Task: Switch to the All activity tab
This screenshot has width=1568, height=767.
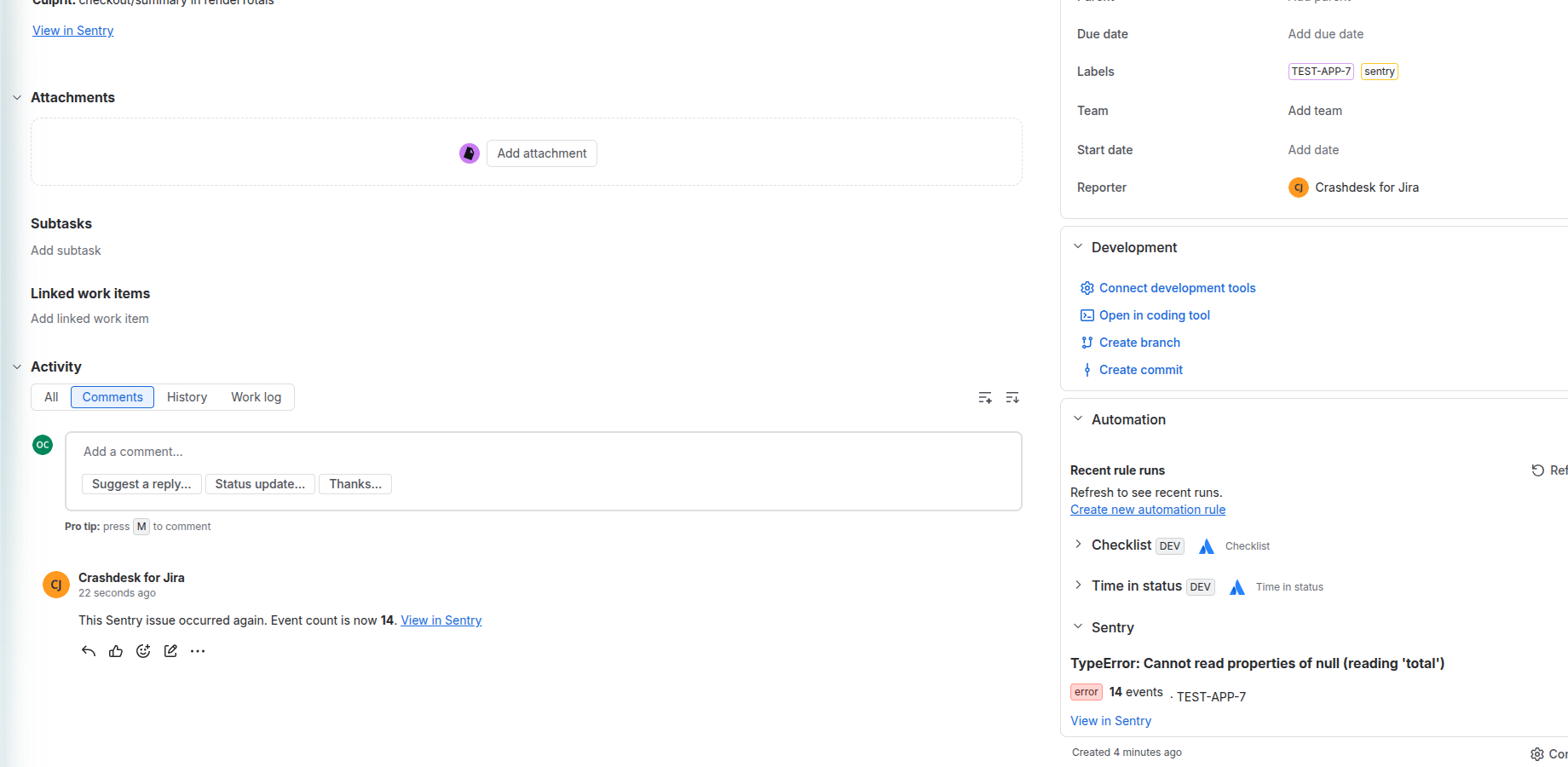Action: click(x=51, y=397)
